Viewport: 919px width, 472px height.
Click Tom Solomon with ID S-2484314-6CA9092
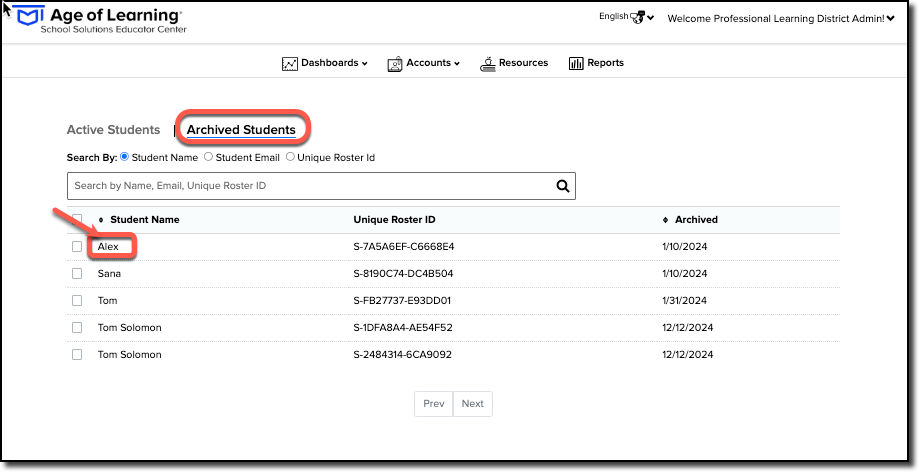click(x=130, y=354)
